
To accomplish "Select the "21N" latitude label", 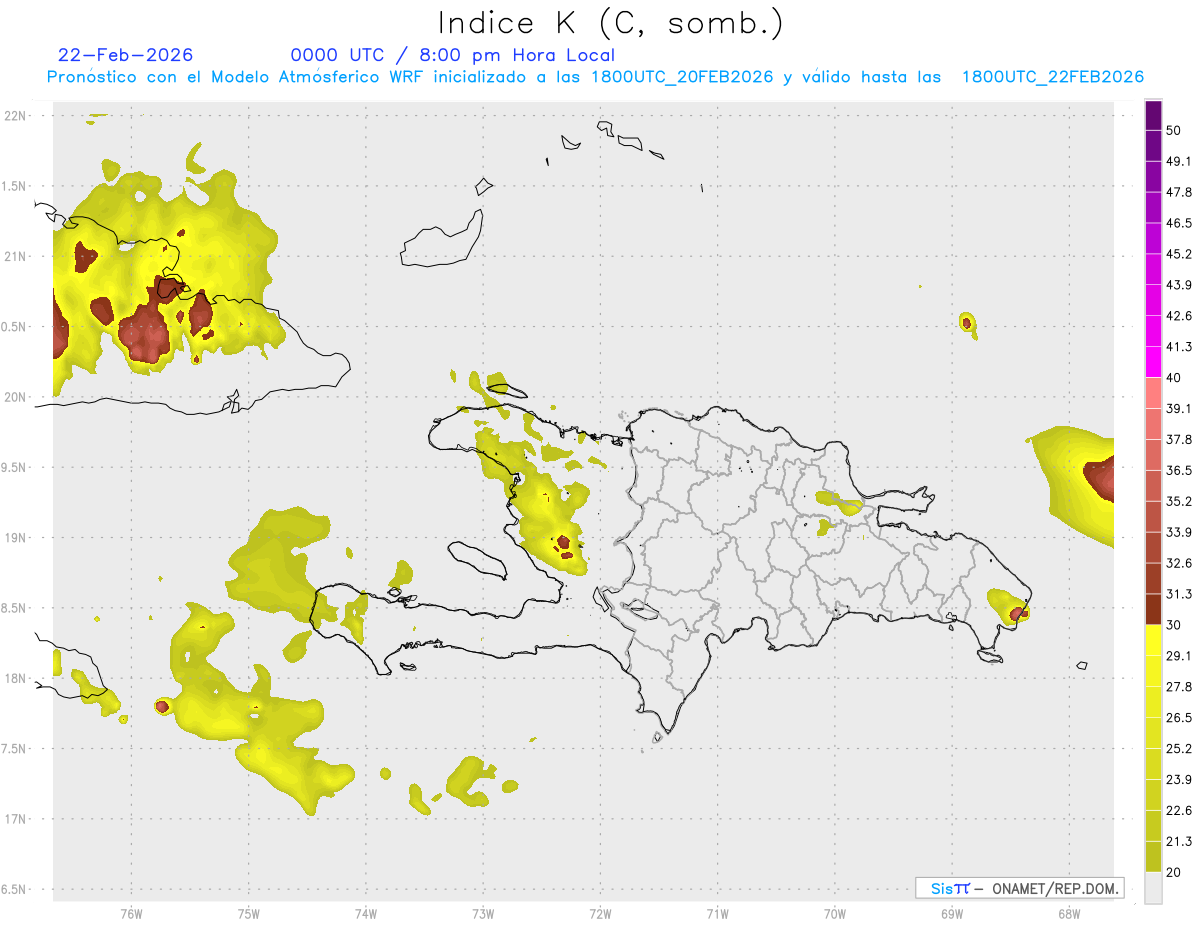I will [16, 256].
